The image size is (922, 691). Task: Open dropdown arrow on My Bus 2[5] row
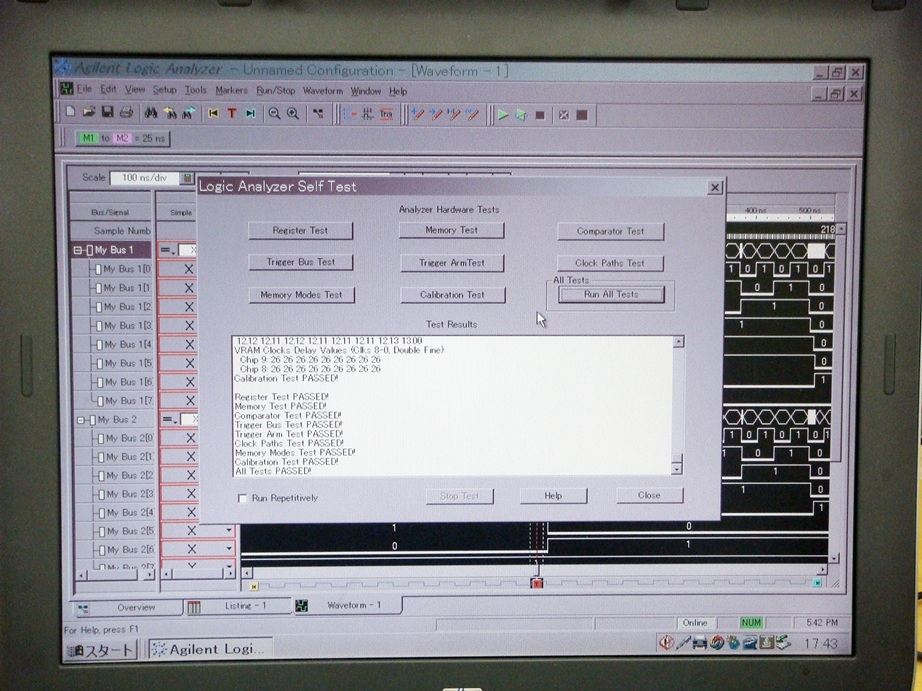point(229,530)
